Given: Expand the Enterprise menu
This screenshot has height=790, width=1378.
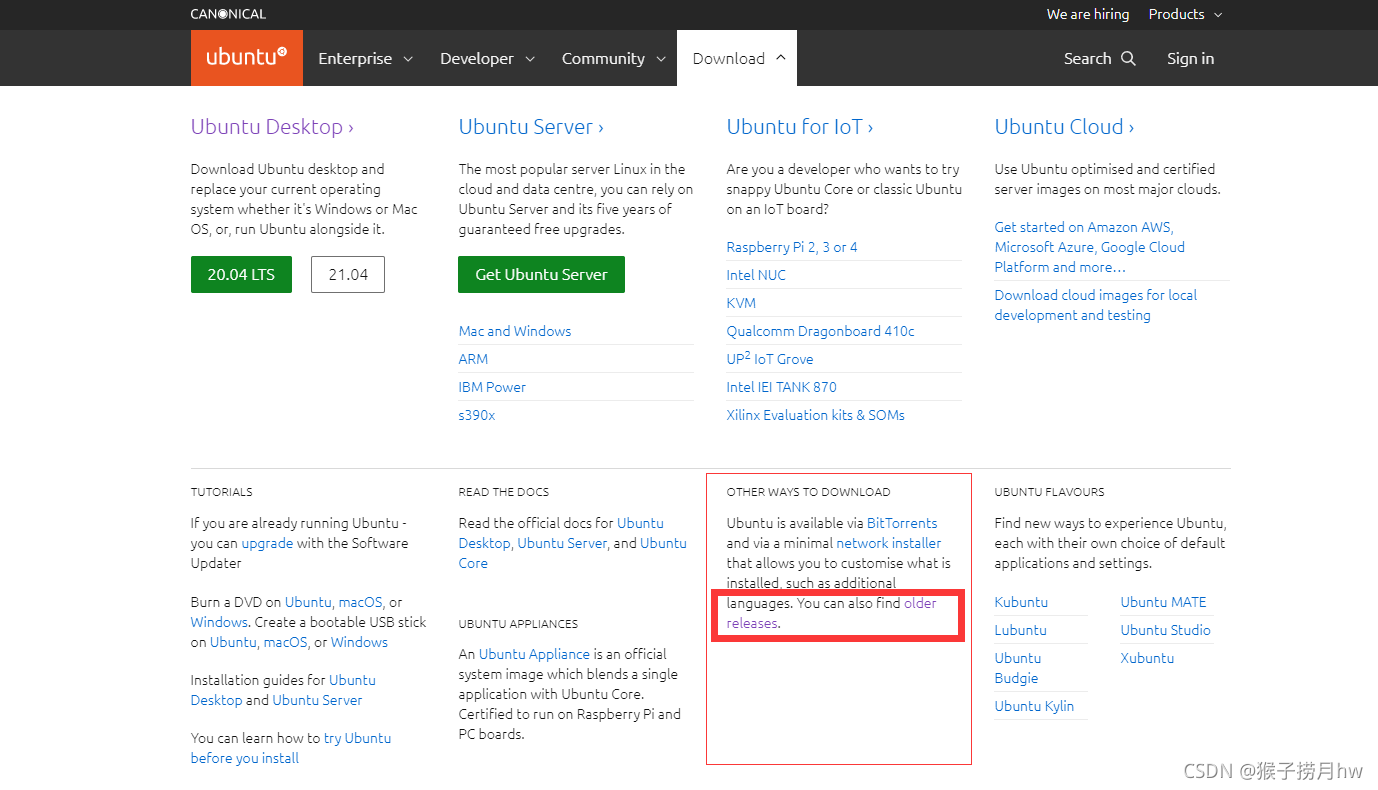Looking at the screenshot, I should (365, 58).
